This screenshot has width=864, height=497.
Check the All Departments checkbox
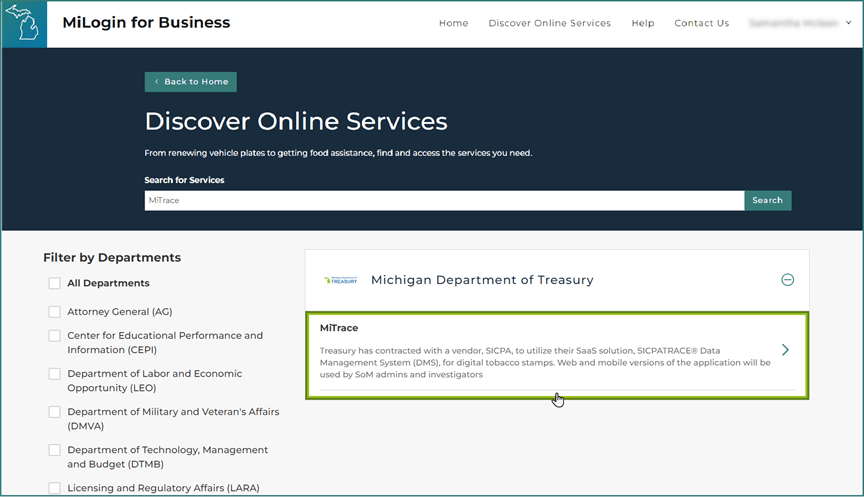coord(55,283)
